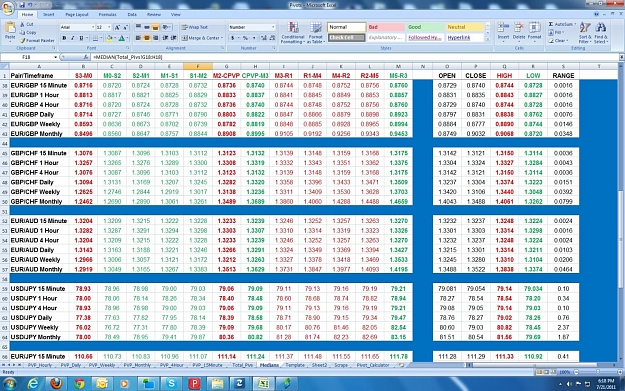This screenshot has width=625, height=391.
Task: Increase cell indent
Action: (174, 38)
